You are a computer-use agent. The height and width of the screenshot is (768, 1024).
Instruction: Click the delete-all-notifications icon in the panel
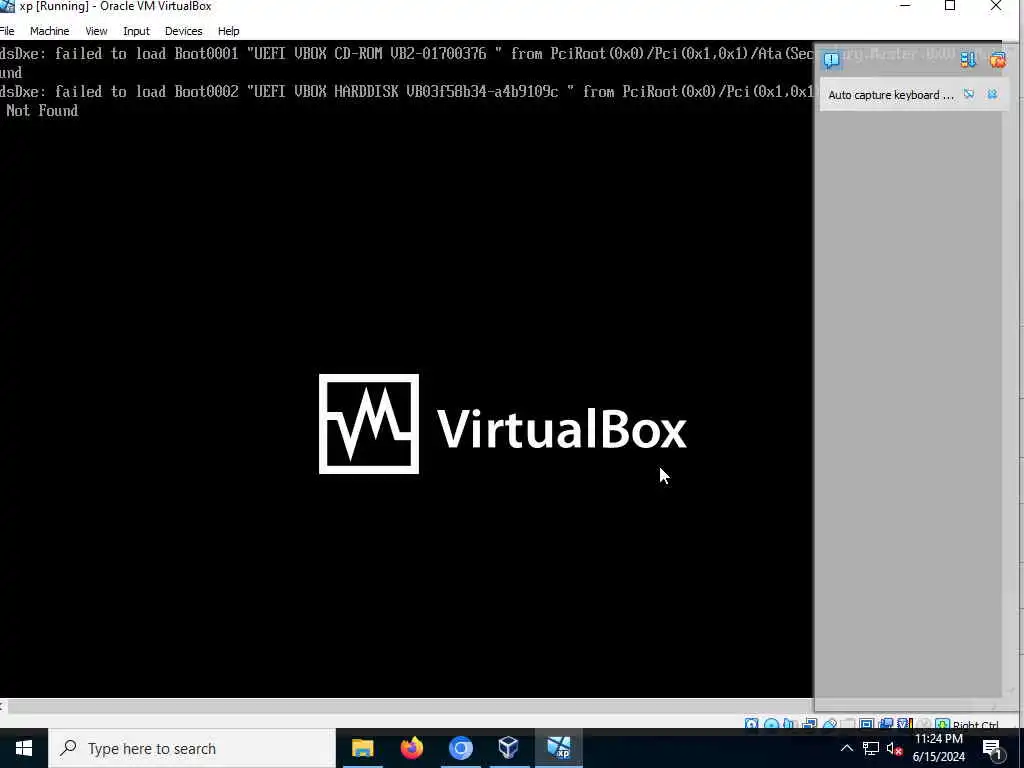[997, 60]
